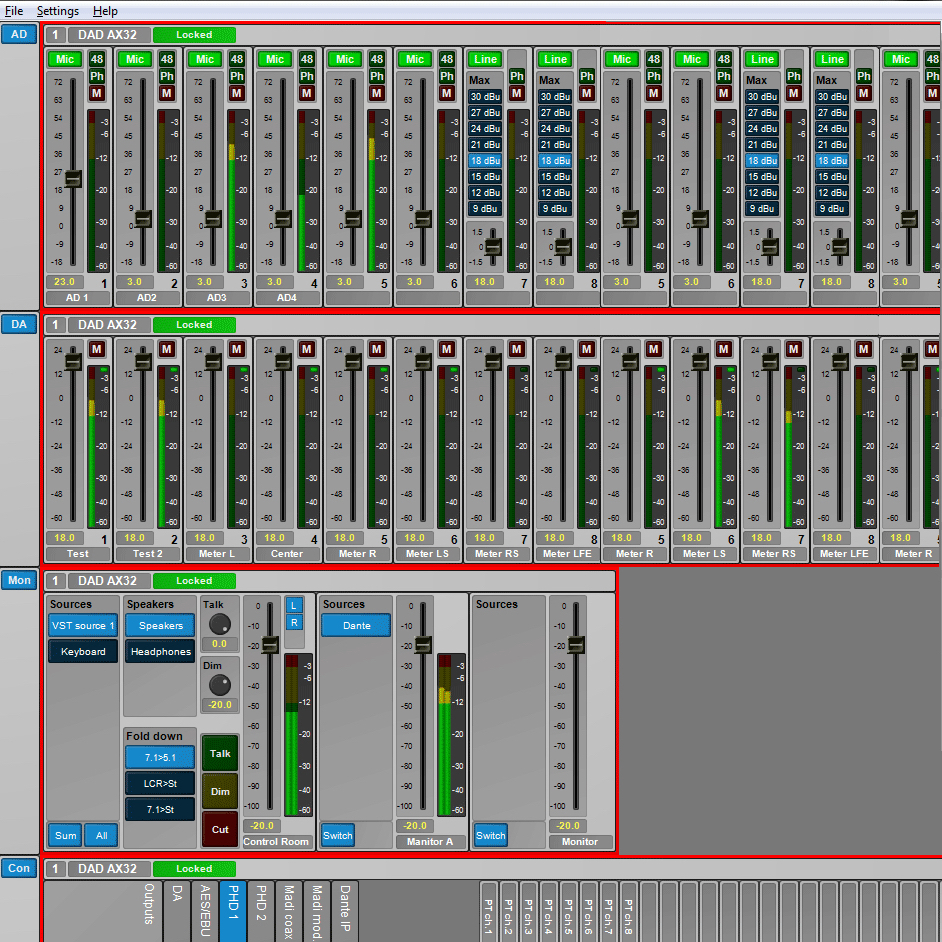Select the L channel indicator in Control Room
Image resolution: width=942 pixels, height=942 pixels.
[x=294, y=605]
